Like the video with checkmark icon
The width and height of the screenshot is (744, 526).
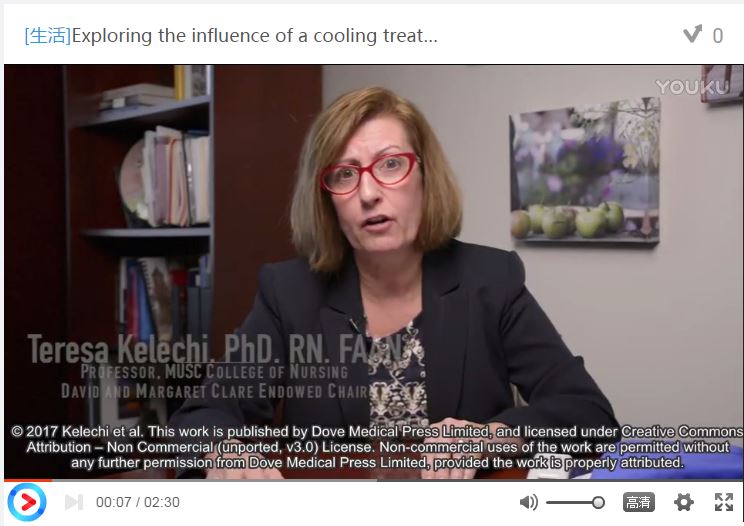click(692, 34)
